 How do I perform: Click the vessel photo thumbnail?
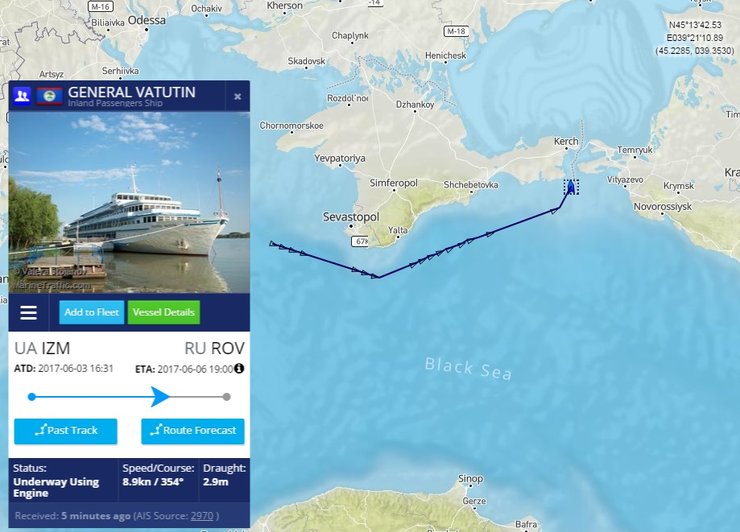[x=129, y=203]
